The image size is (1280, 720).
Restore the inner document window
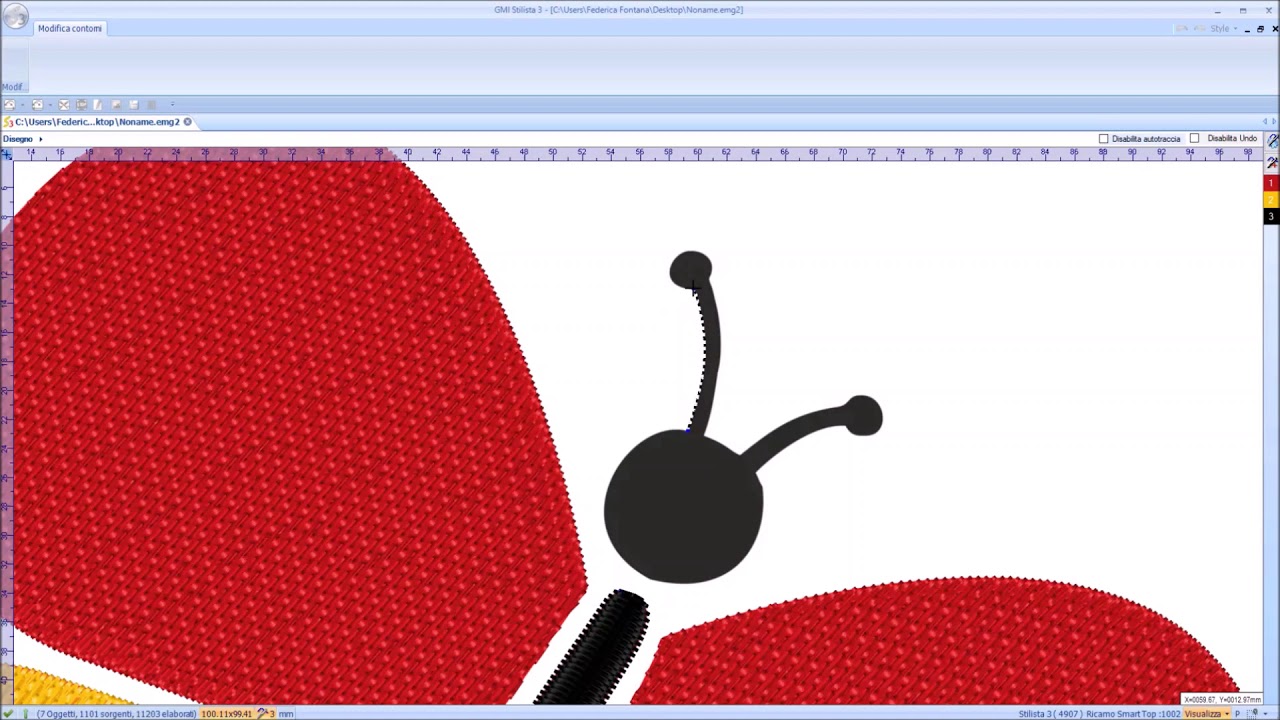coord(1260,29)
